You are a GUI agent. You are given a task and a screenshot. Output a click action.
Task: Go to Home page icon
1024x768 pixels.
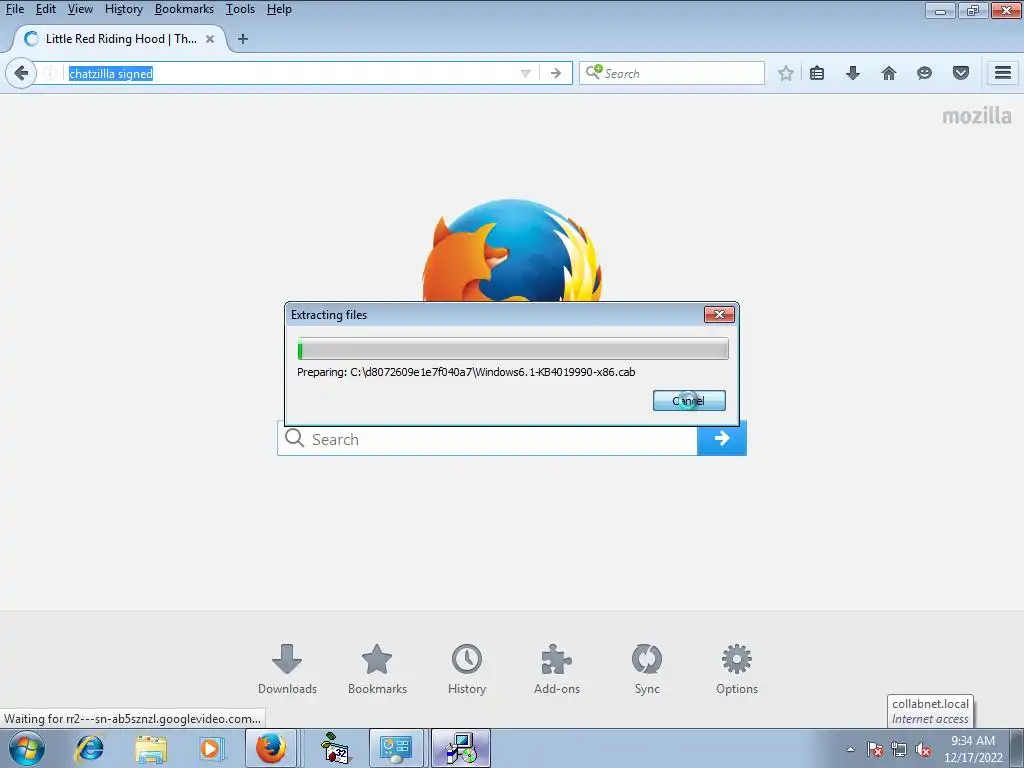point(889,73)
